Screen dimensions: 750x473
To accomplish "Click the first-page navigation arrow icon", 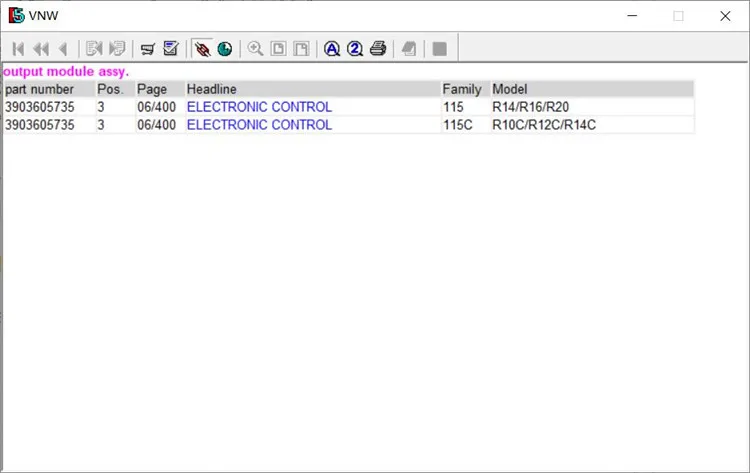I will click(18, 49).
